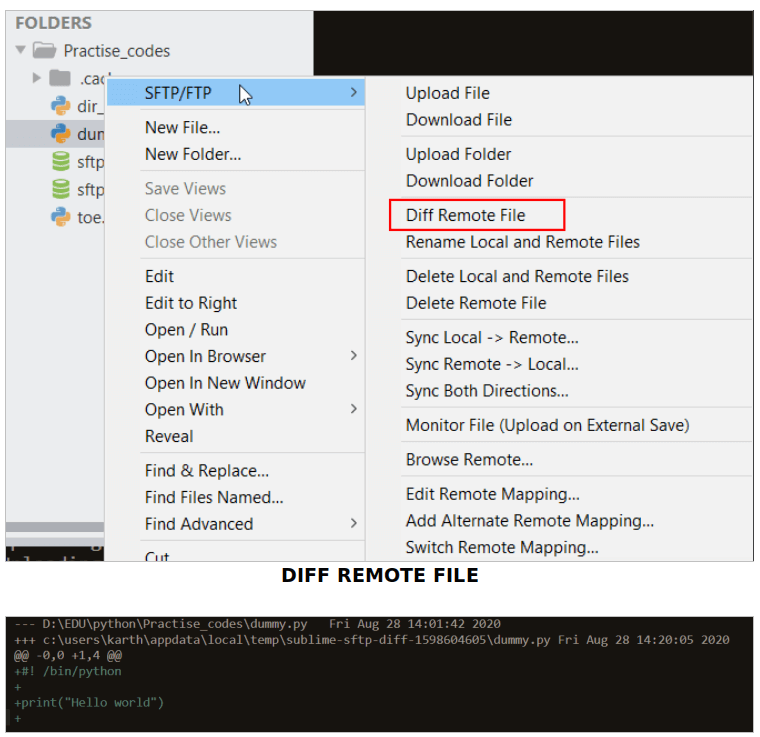Click the Practise_codes open folder icon
This screenshot has width=760, height=737.
click(x=43, y=50)
